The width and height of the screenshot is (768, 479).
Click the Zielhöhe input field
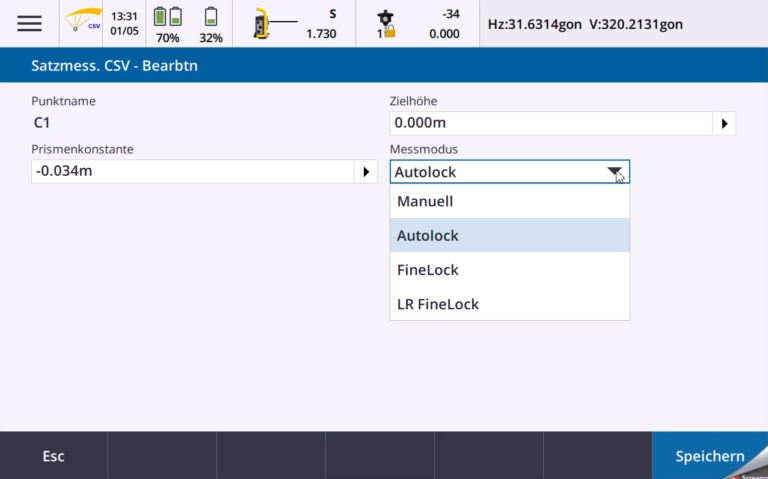549,124
